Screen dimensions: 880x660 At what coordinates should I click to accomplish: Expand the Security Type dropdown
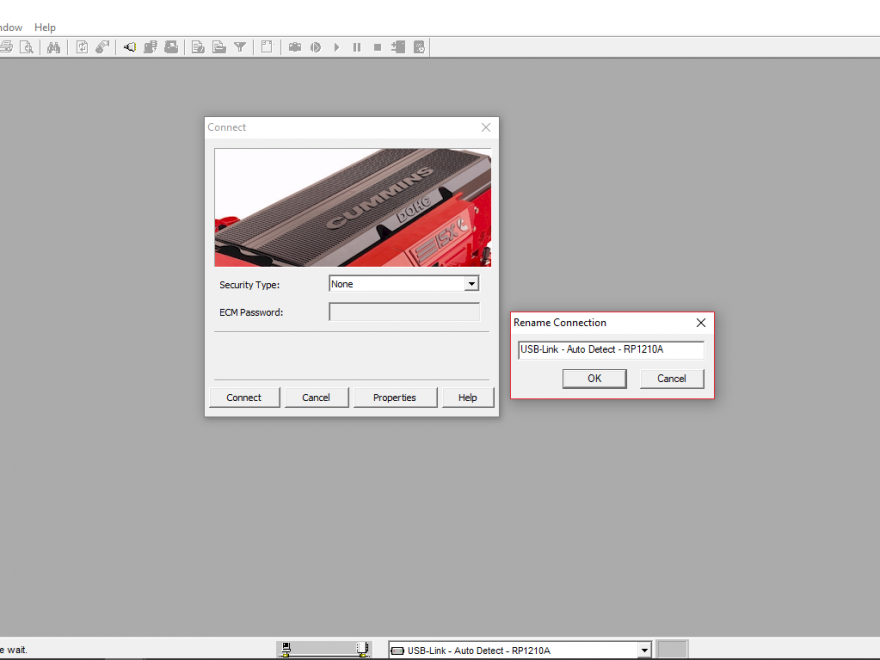[x=471, y=284]
